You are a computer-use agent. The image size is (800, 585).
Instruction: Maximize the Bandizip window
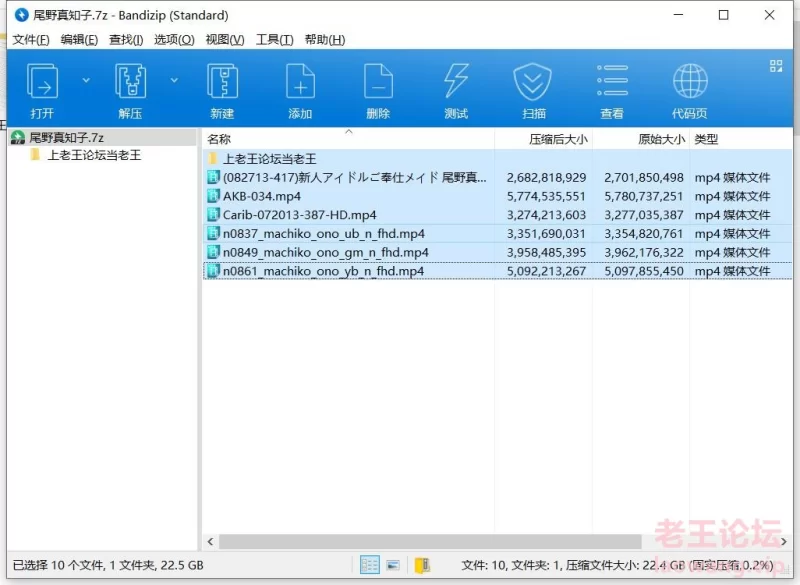[x=723, y=15]
